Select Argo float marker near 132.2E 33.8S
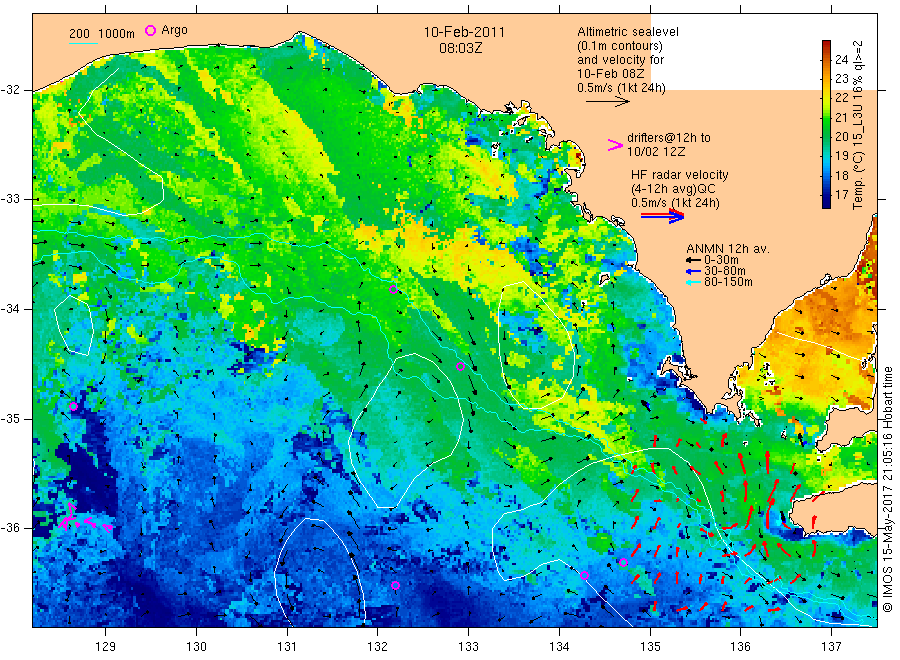 pos(393,289)
